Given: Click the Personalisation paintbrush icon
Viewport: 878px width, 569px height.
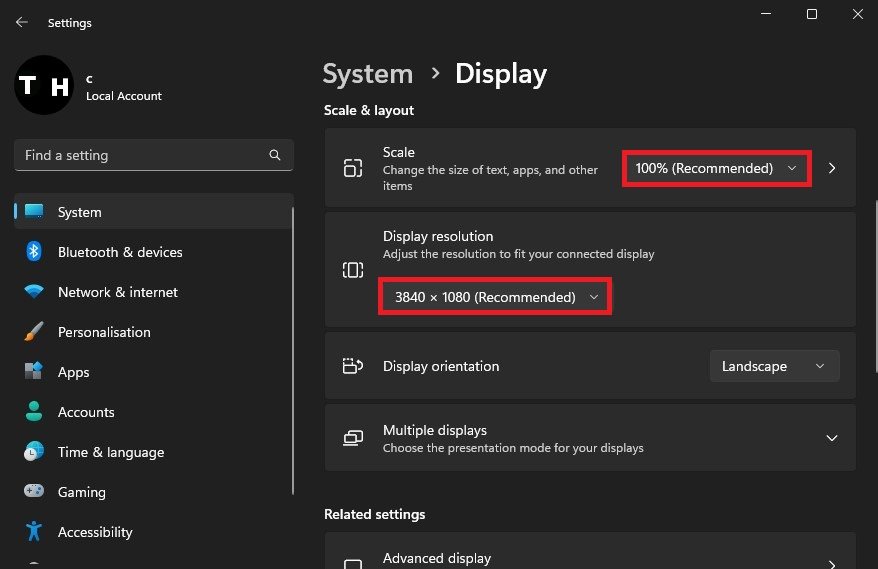Looking at the screenshot, I should click(x=34, y=332).
